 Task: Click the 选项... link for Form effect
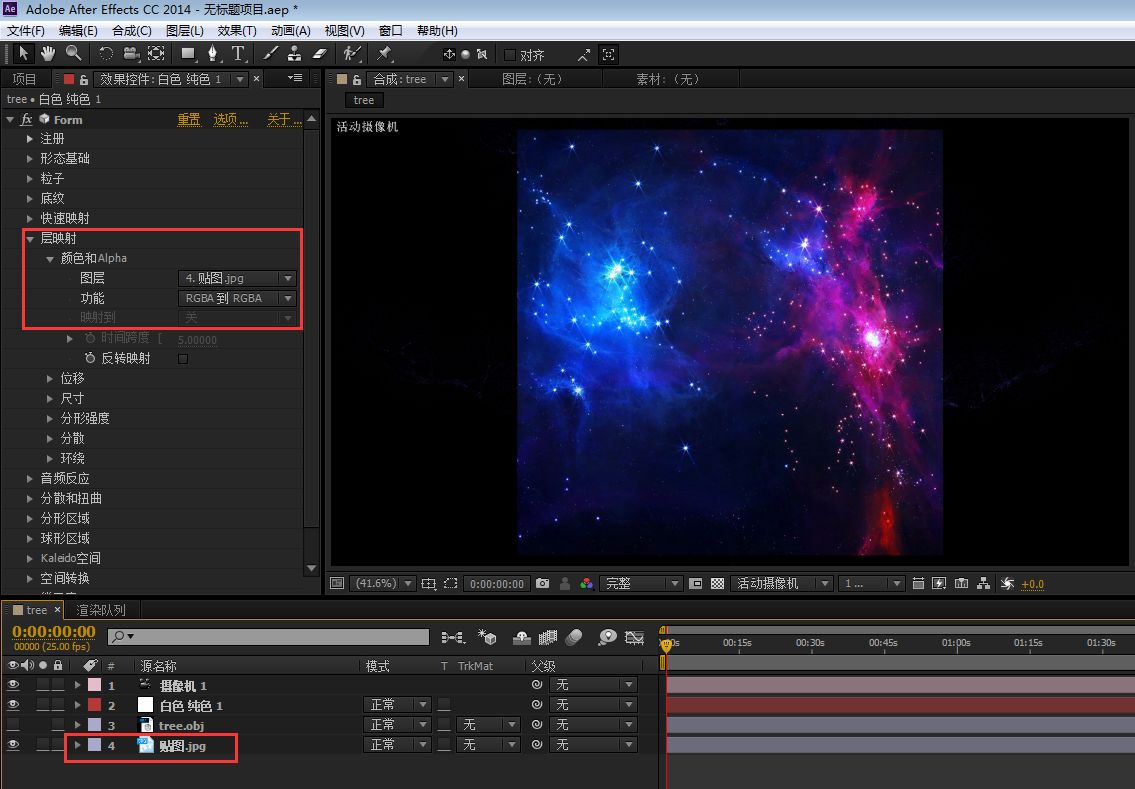[231, 119]
